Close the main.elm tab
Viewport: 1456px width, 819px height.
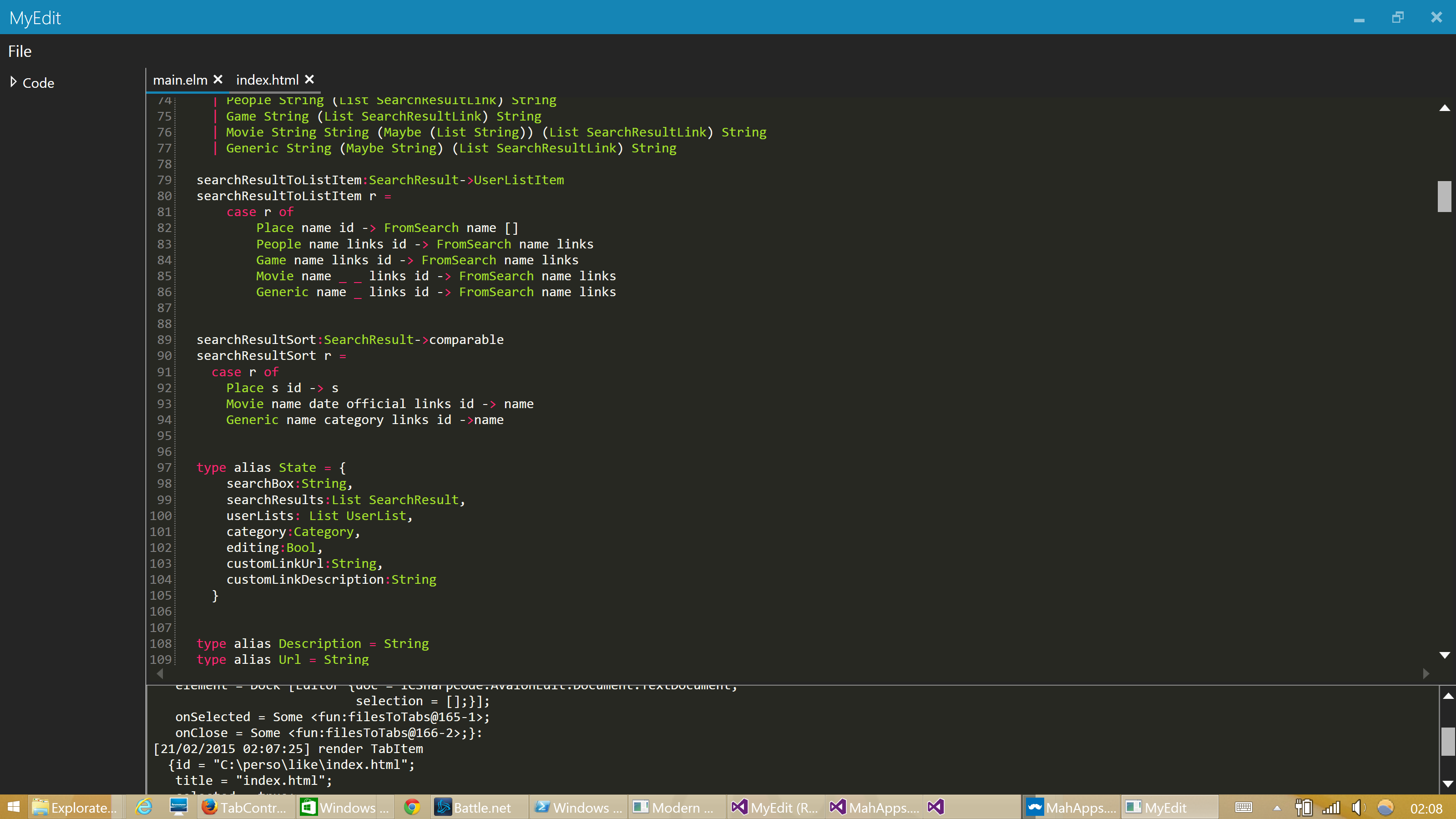(x=217, y=80)
